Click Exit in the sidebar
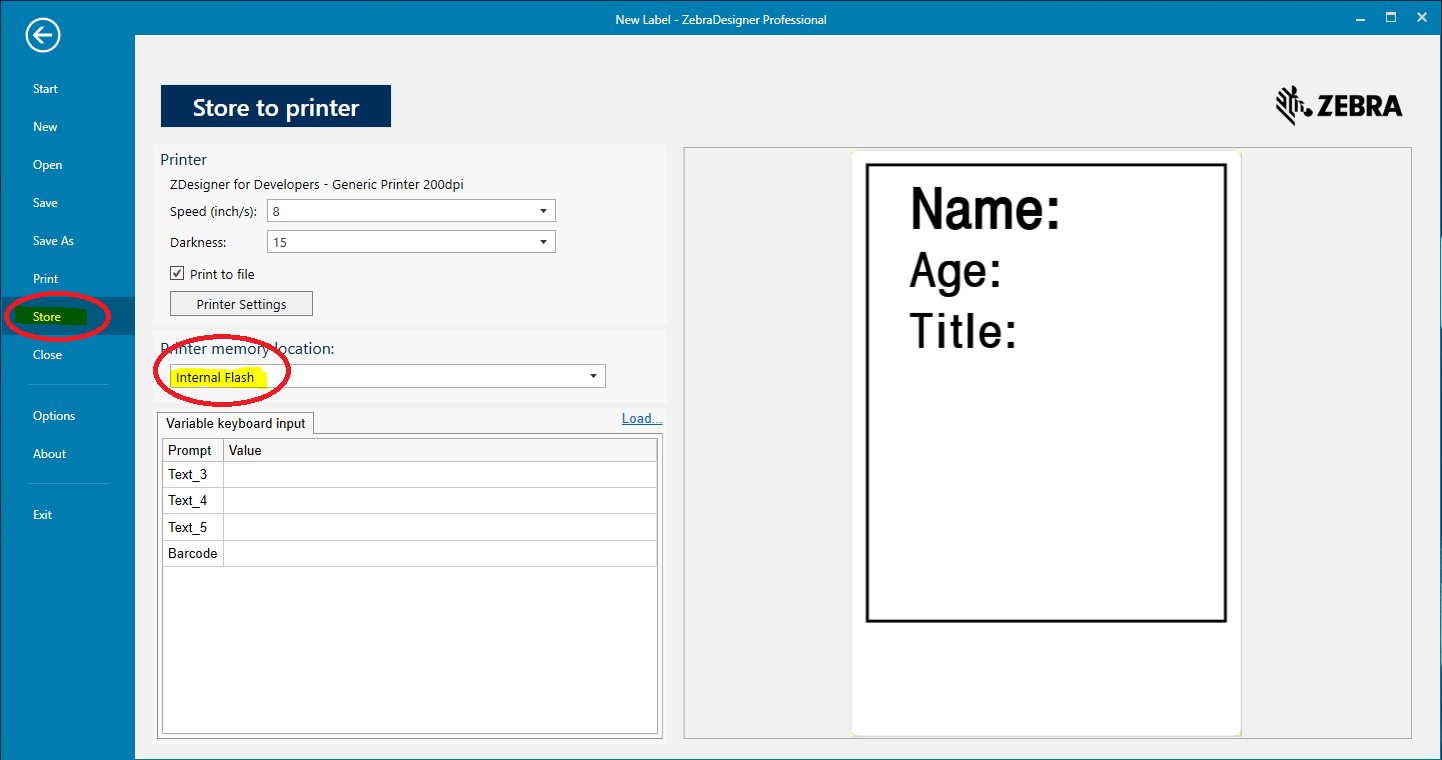Image resolution: width=1442 pixels, height=760 pixels. pos(42,515)
